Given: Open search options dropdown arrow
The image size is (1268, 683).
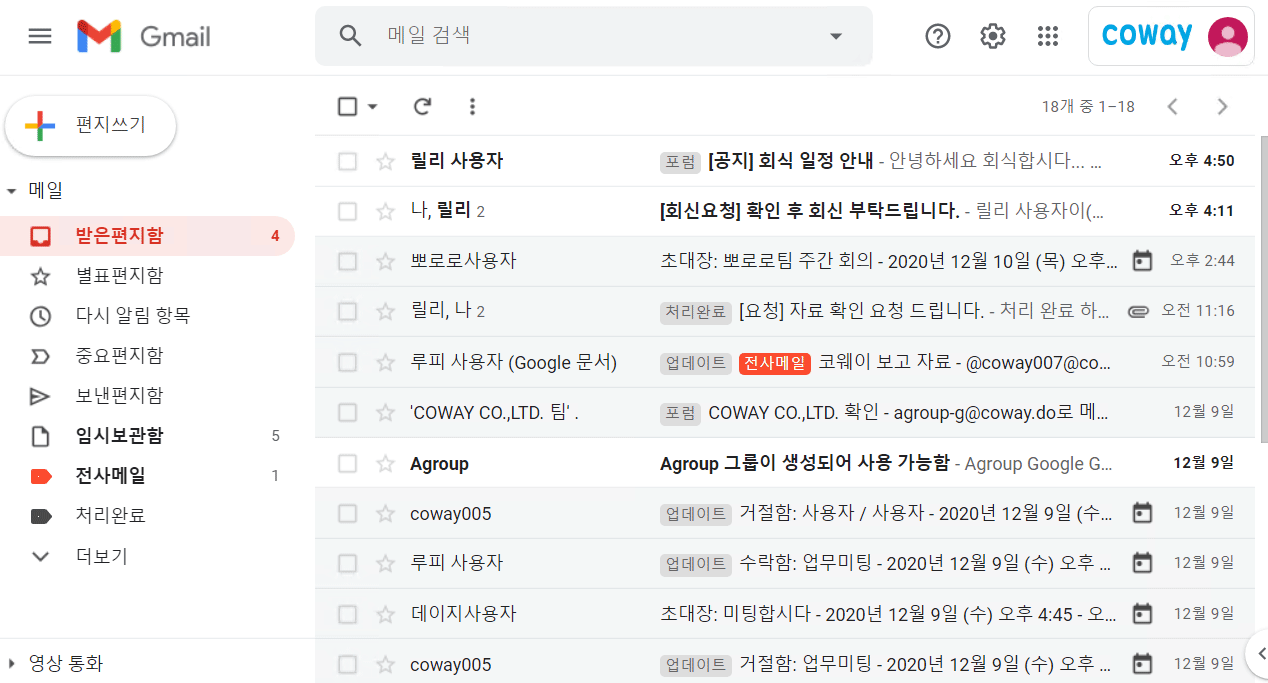Looking at the screenshot, I should click(836, 36).
